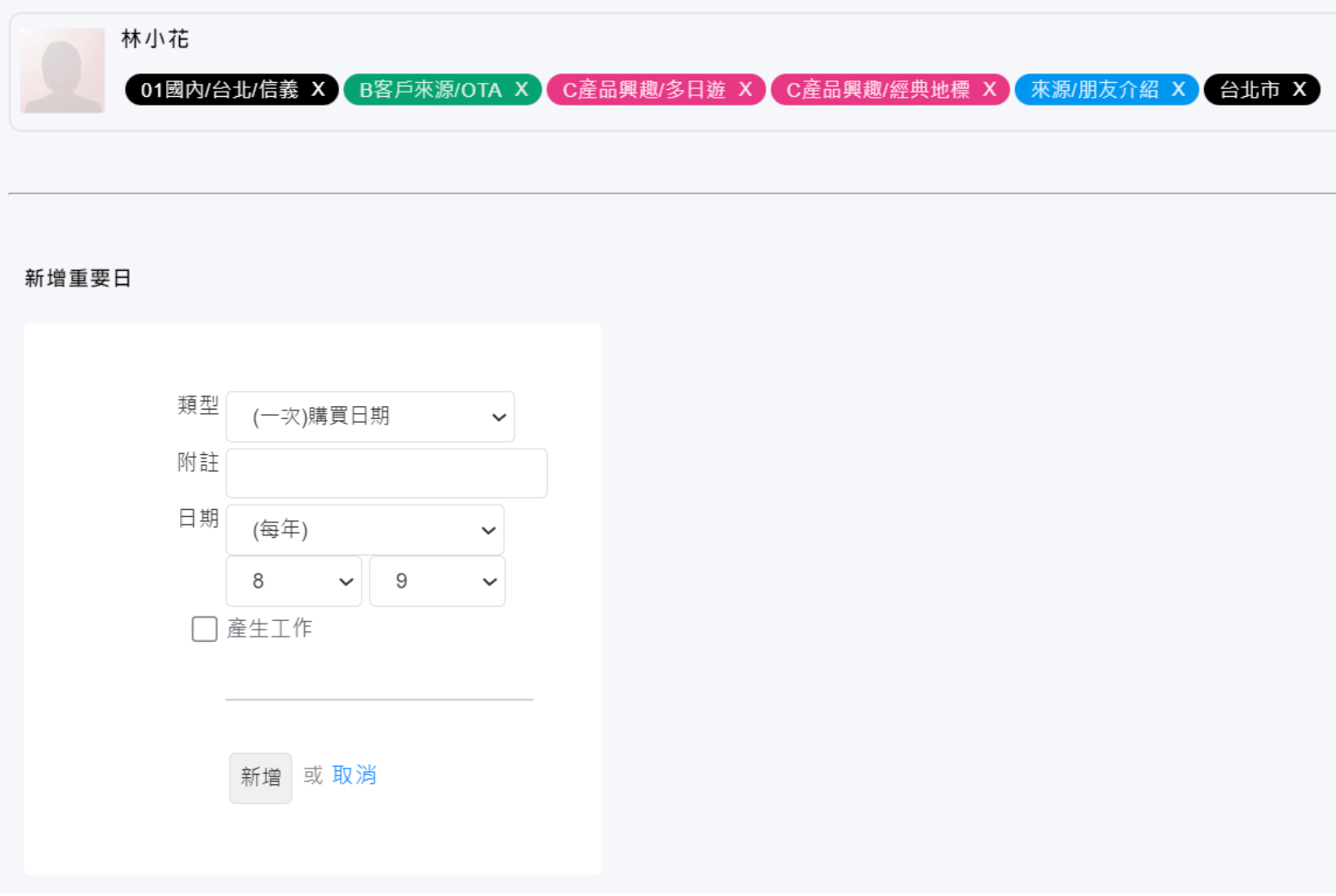
Task: Remove the 台北市 tag
Action: [x=1299, y=90]
